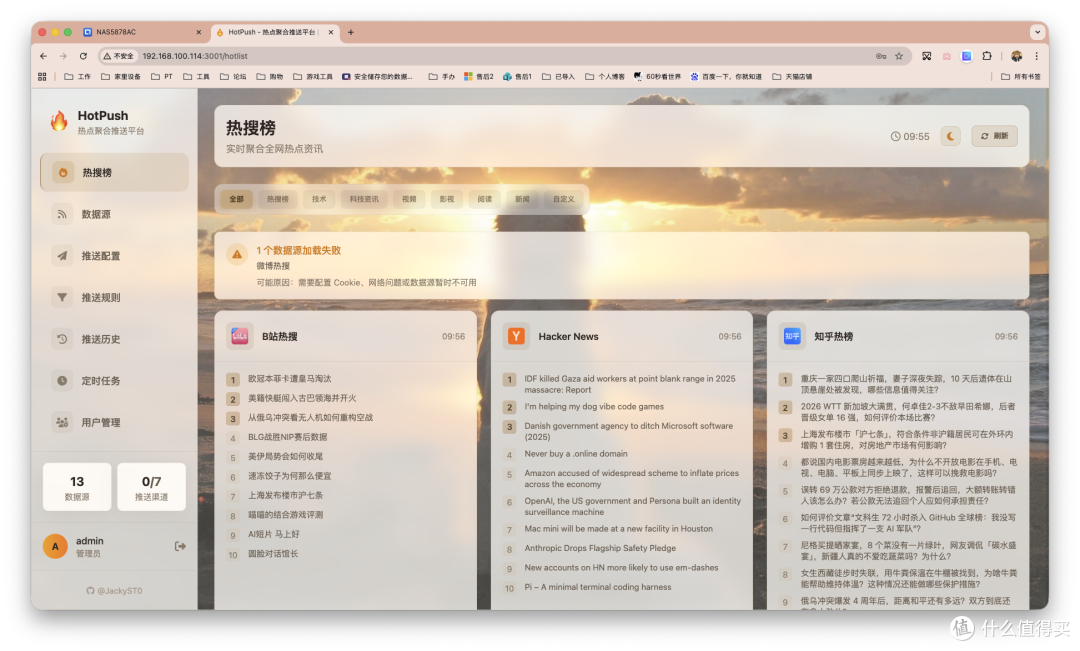Open 'Anthropic Drops Flagship Safety Pledge' story
This screenshot has width=1080, height=651.
(x=600, y=548)
